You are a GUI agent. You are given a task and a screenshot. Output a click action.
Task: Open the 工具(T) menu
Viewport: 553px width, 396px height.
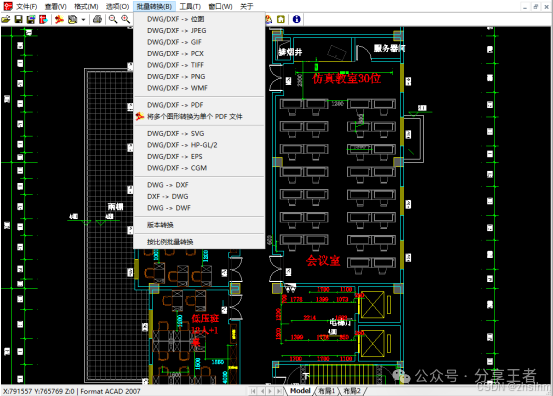pos(190,6)
